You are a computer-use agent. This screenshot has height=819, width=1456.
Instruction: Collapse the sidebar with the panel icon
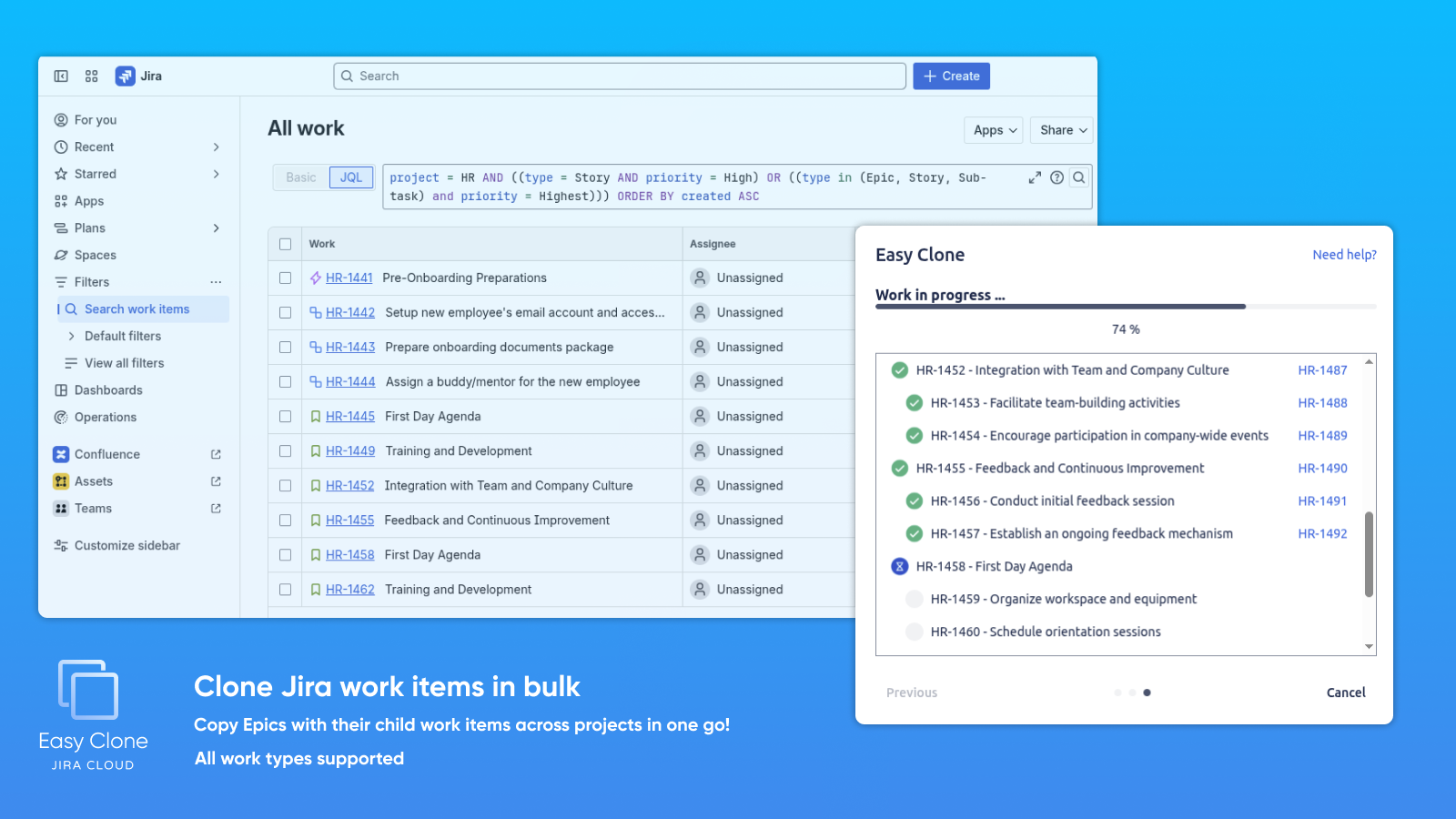[x=60, y=76]
